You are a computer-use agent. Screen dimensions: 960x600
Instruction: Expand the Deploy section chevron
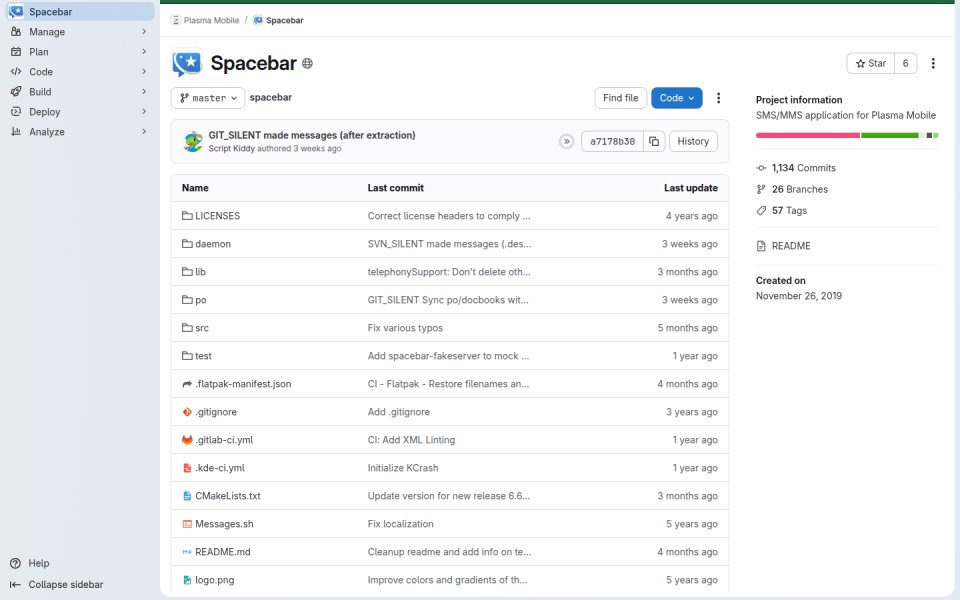tap(144, 111)
